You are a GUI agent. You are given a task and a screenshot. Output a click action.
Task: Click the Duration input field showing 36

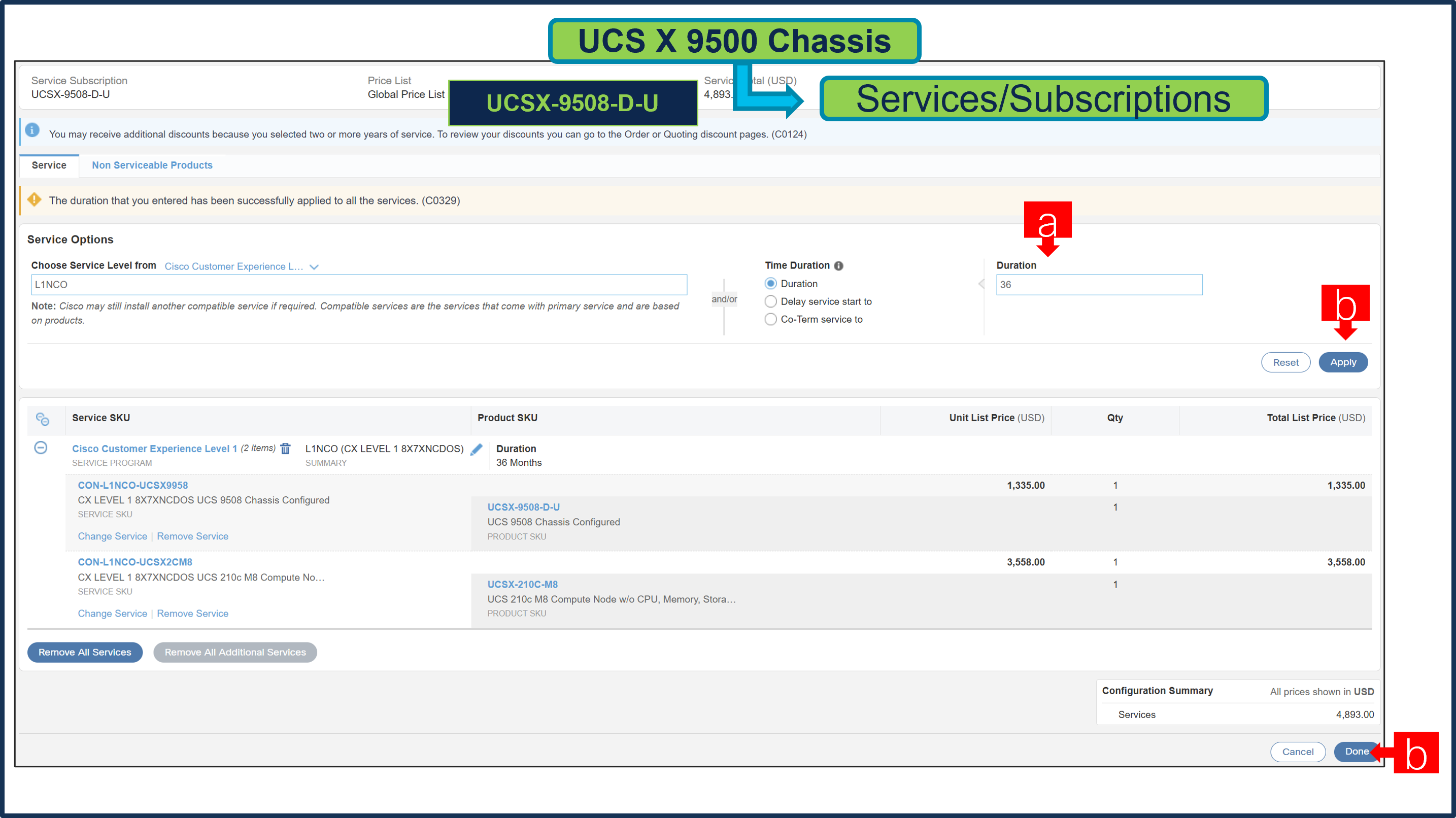[1099, 285]
